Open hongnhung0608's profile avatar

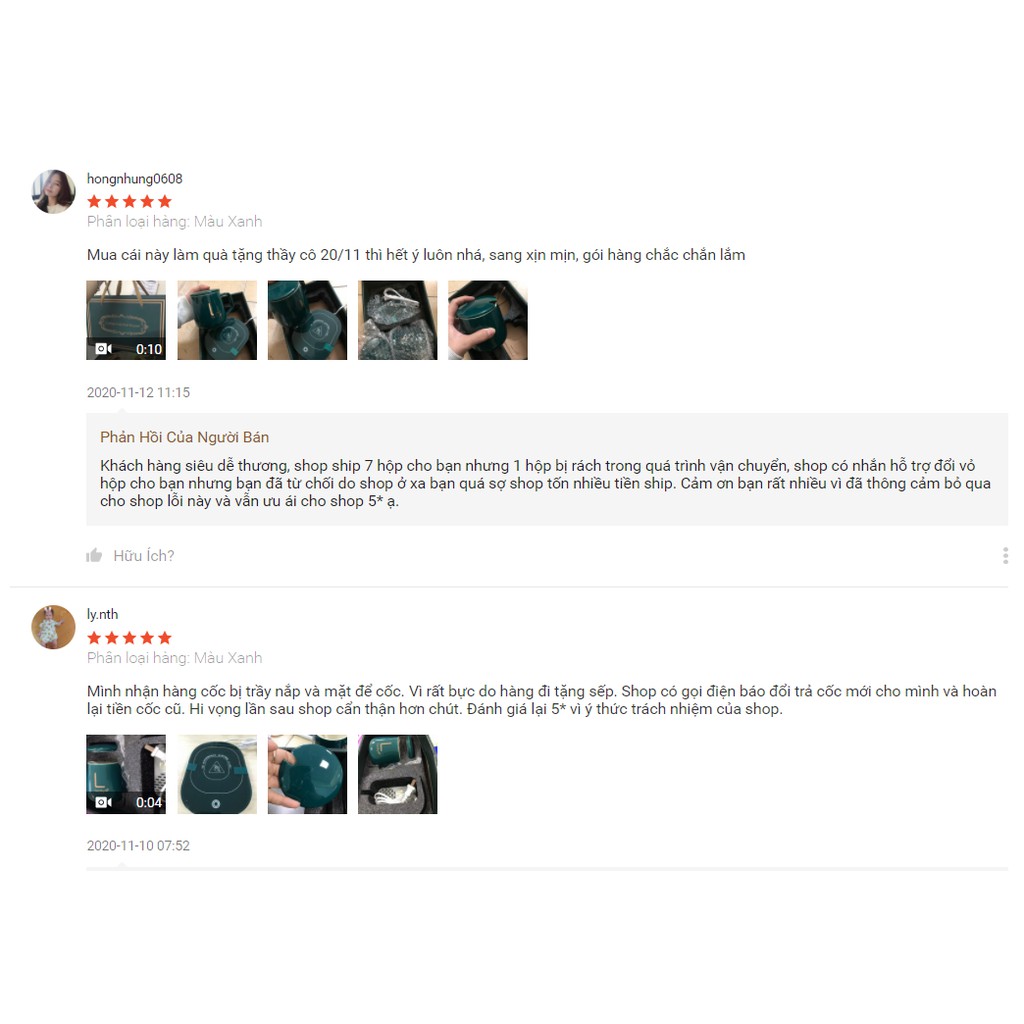click(54, 191)
